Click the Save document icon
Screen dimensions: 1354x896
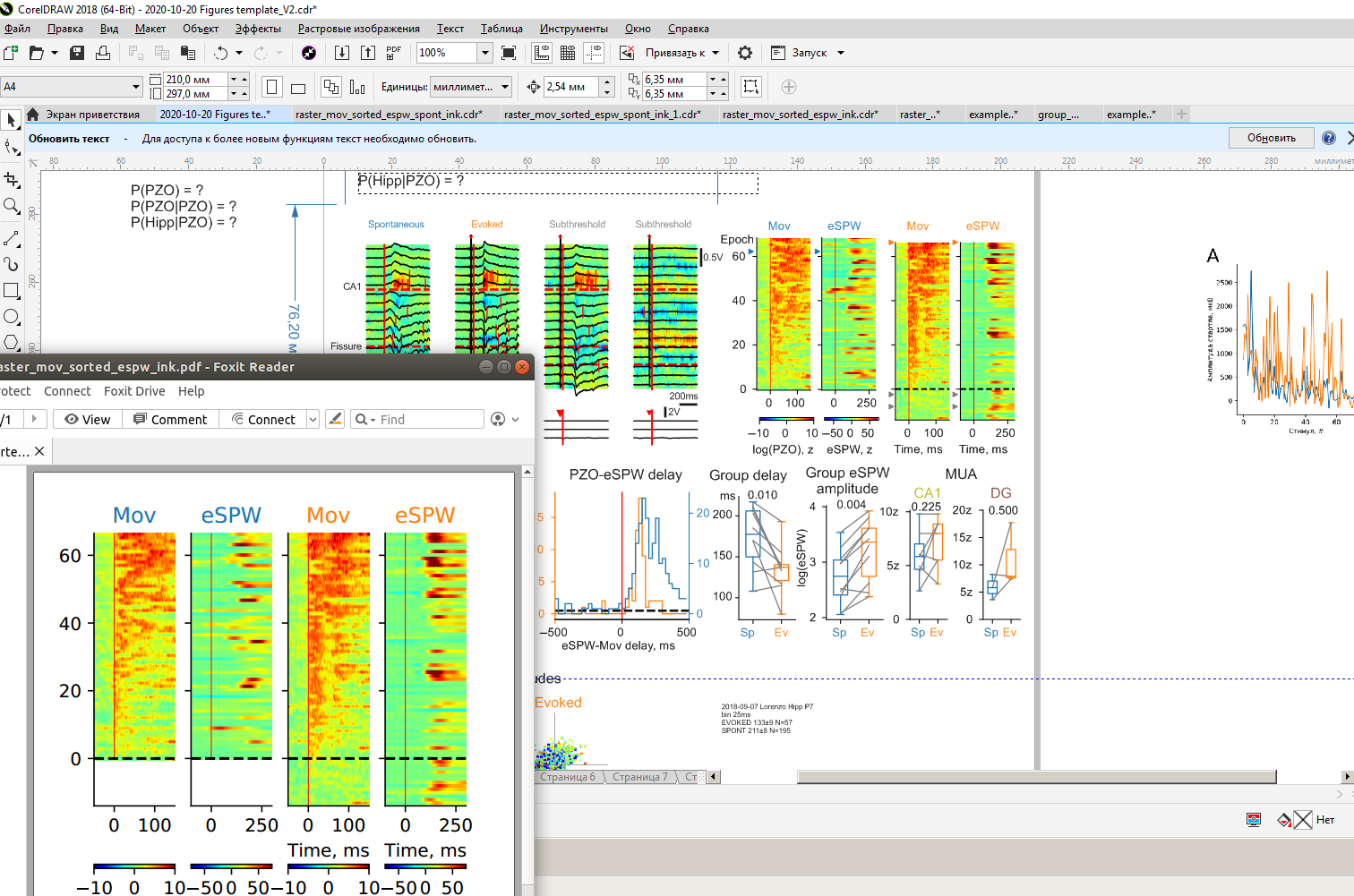pyautogui.click(x=77, y=53)
